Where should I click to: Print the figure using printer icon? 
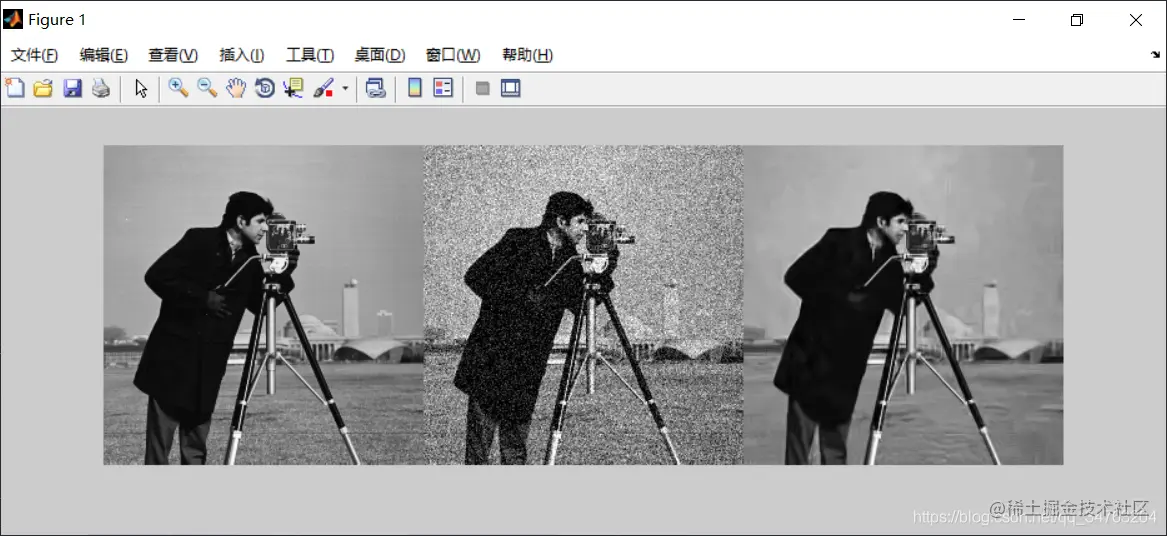tap(100, 89)
